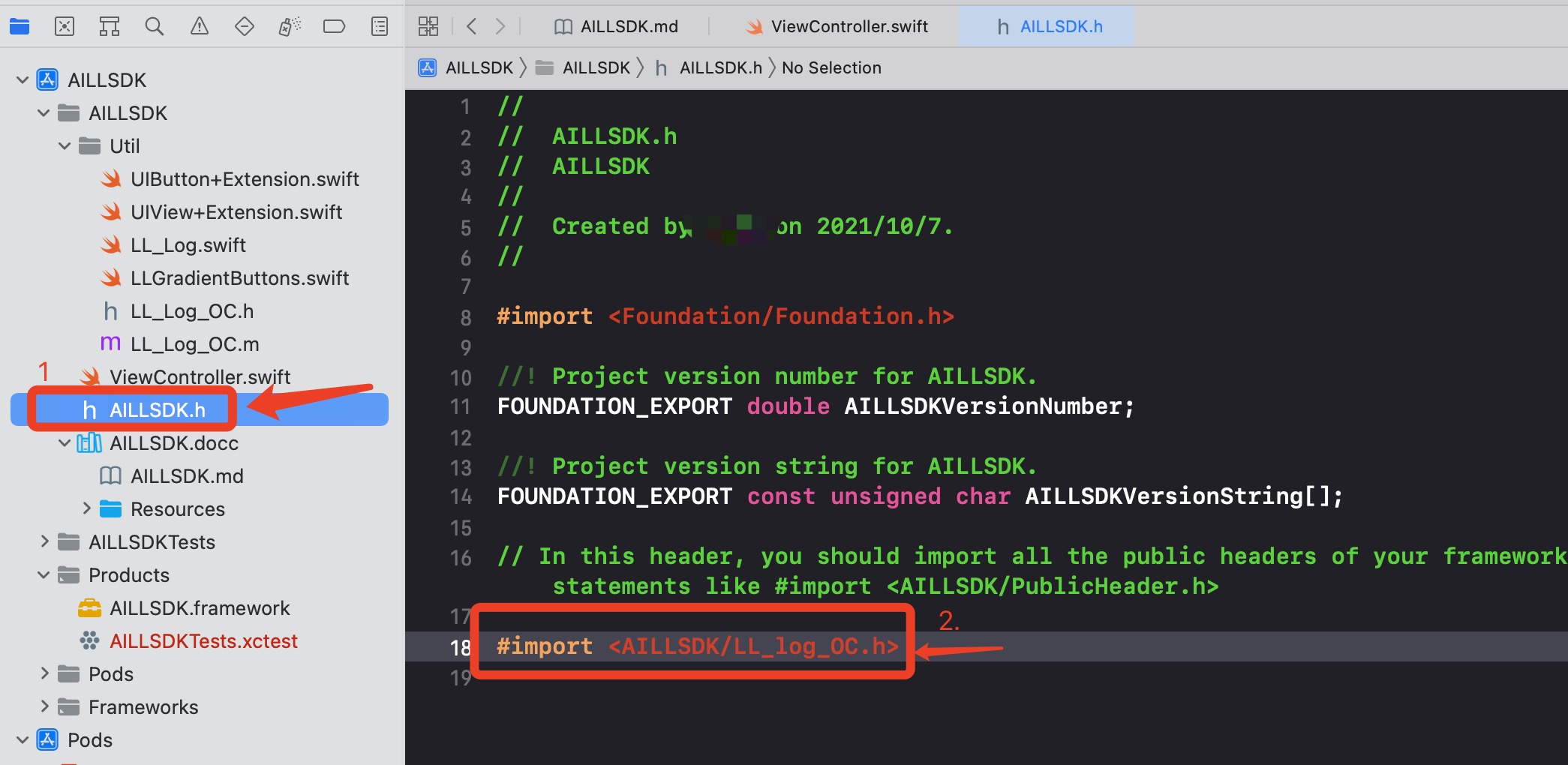Open the Report navigator
This screenshot has height=765, width=1568.
coord(380,27)
